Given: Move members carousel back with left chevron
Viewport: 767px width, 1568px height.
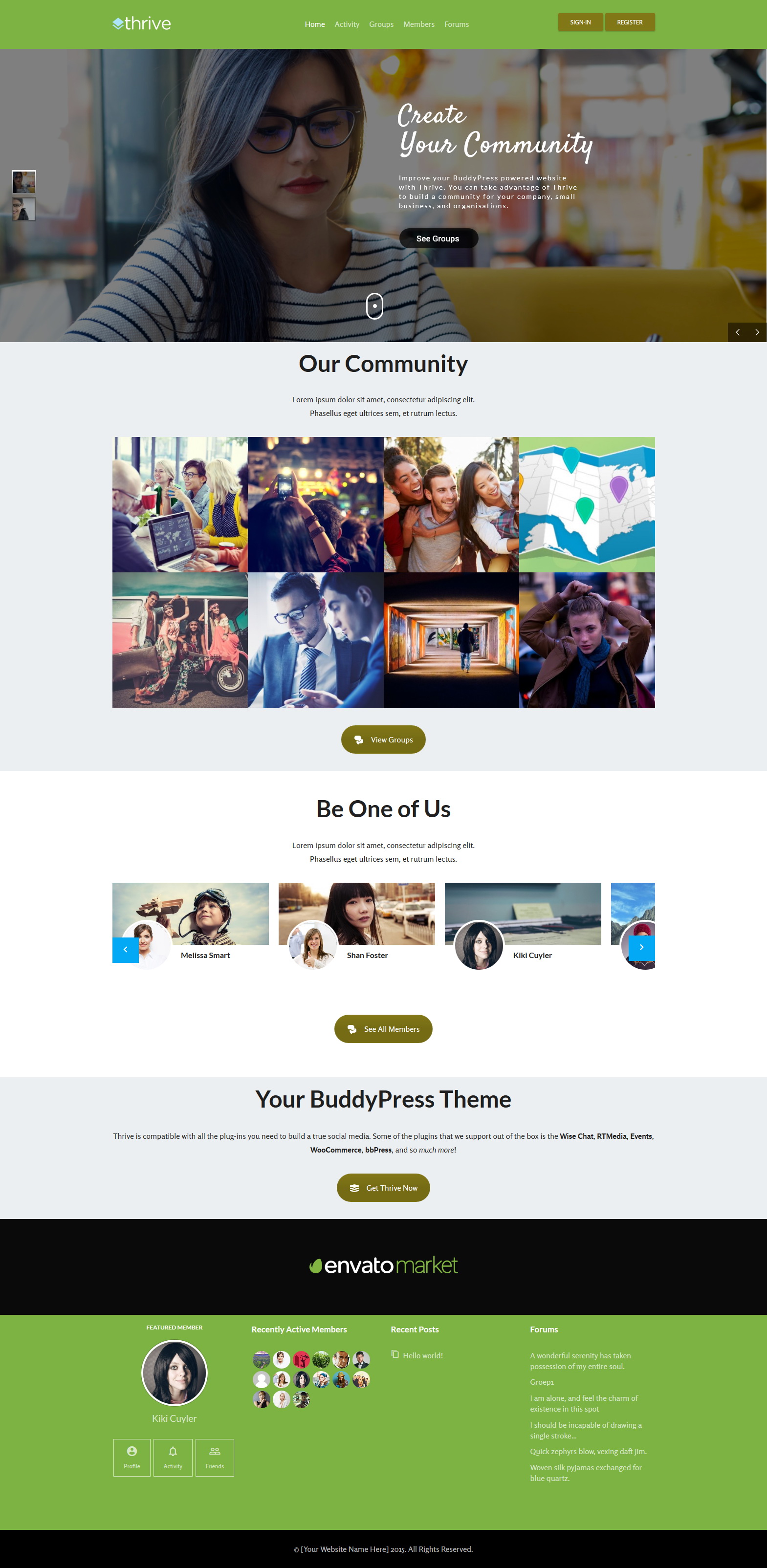Looking at the screenshot, I should (x=126, y=950).
